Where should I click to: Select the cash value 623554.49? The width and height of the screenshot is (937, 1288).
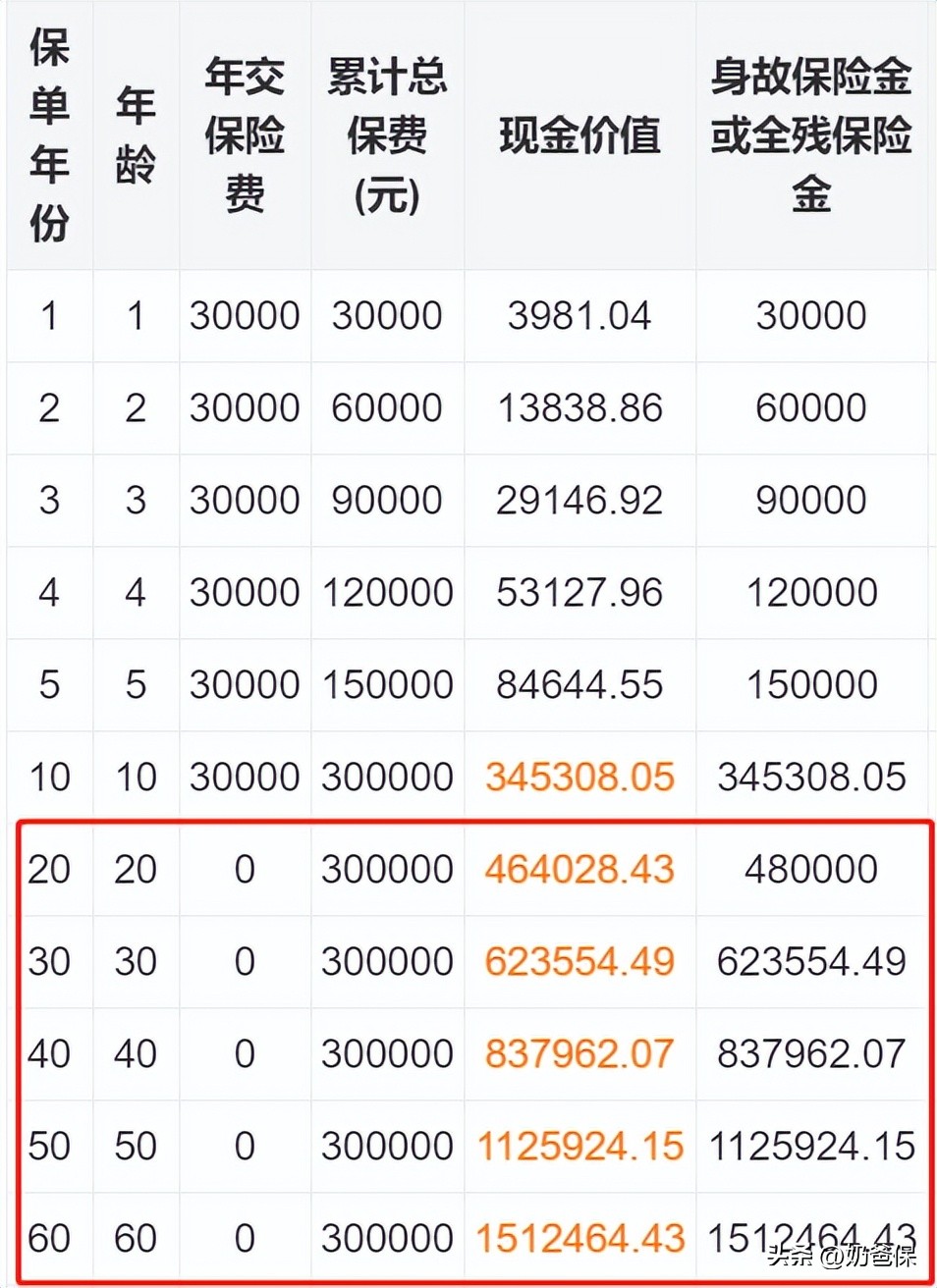click(x=579, y=961)
